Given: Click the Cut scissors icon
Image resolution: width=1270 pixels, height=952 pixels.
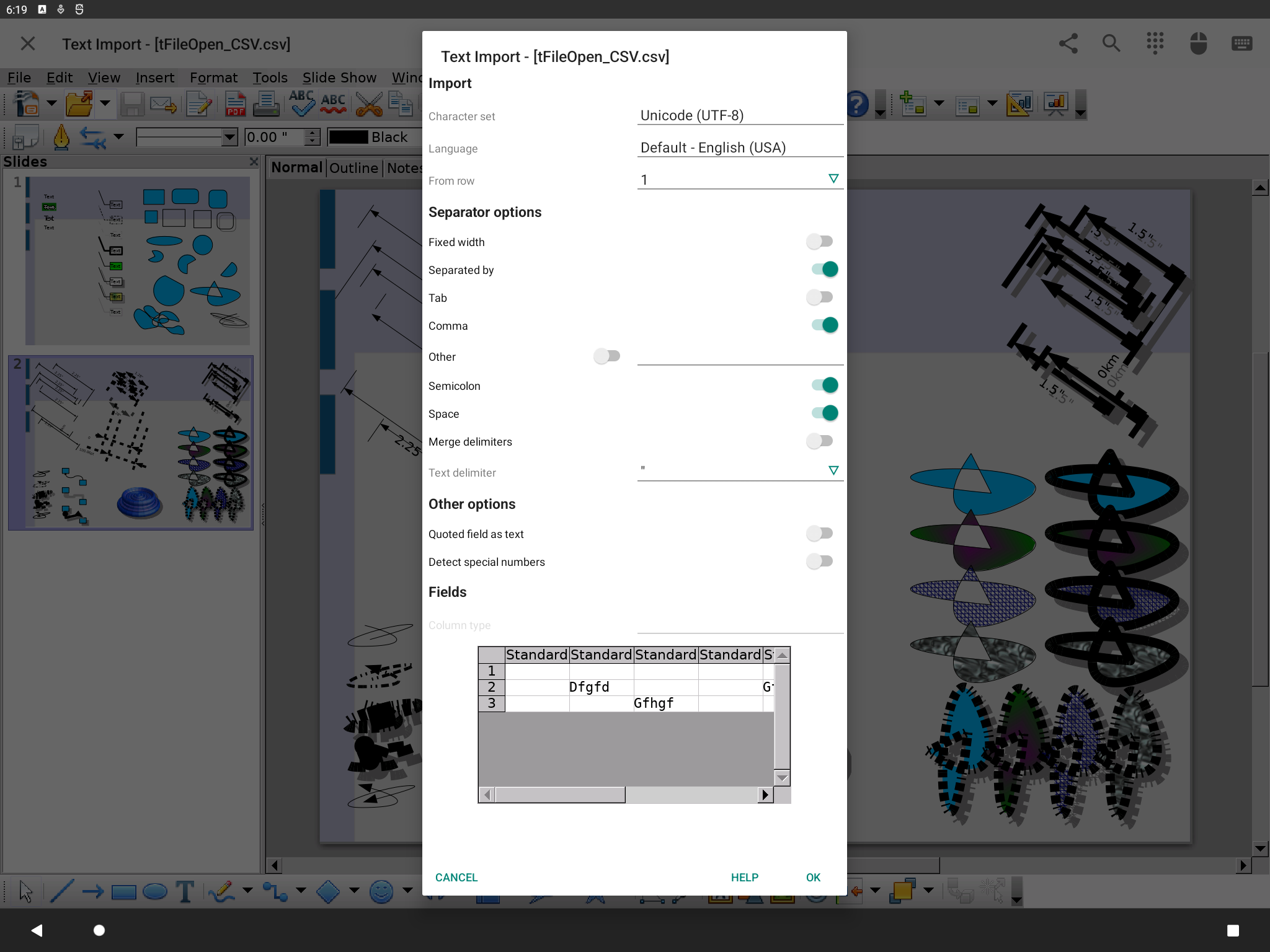Looking at the screenshot, I should [369, 104].
